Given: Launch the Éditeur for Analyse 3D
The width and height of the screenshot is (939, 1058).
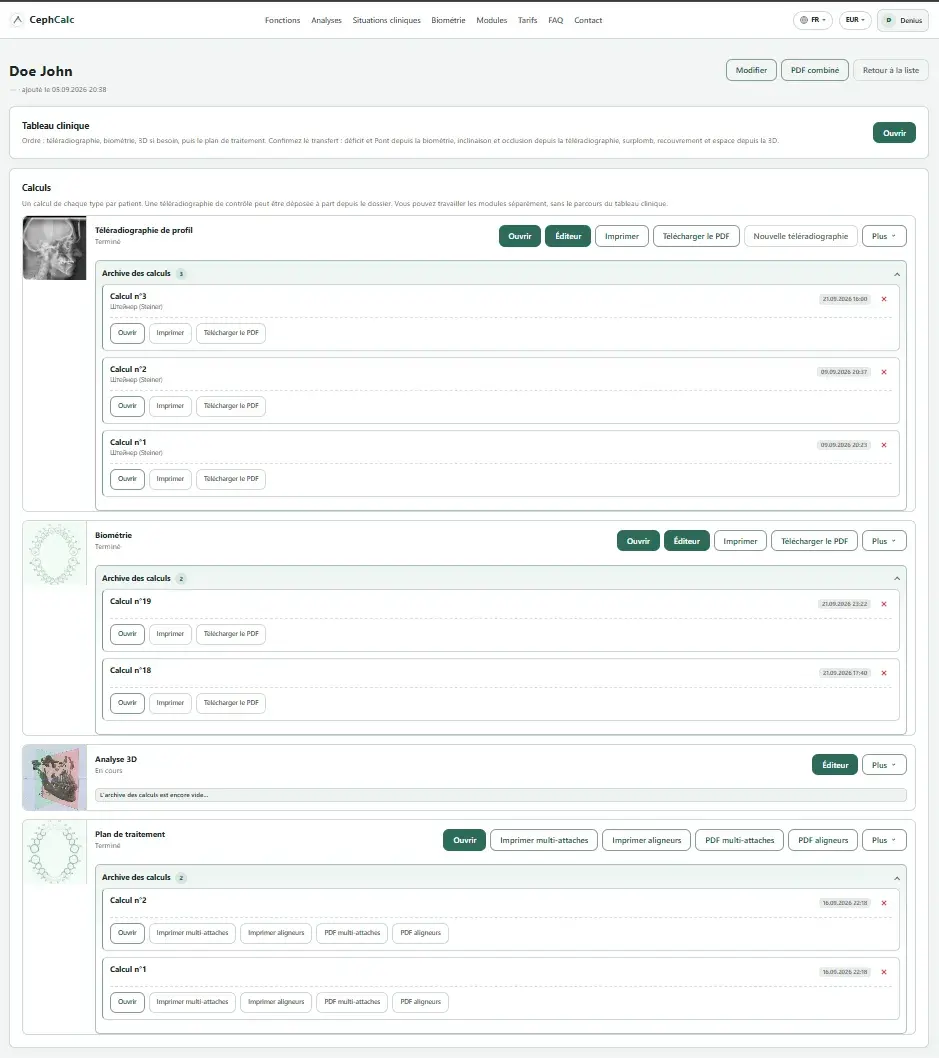Looking at the screenshot, I should click(835, 765).
